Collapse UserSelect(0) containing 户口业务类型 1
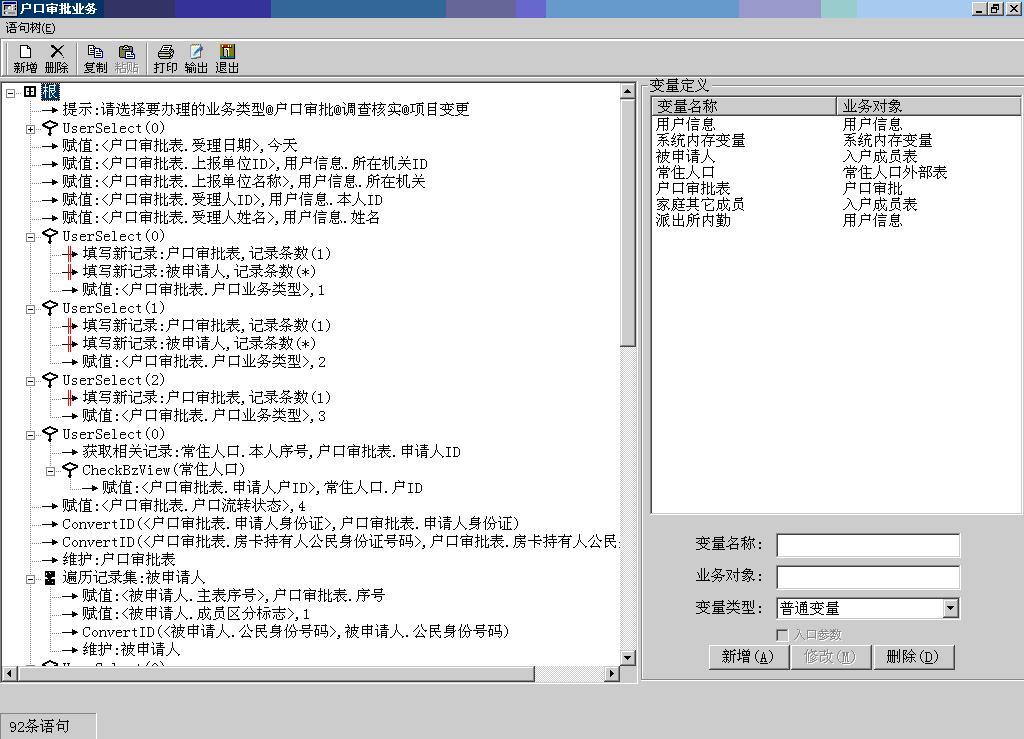Viewport: 1024px width, 739px height. 30,238
